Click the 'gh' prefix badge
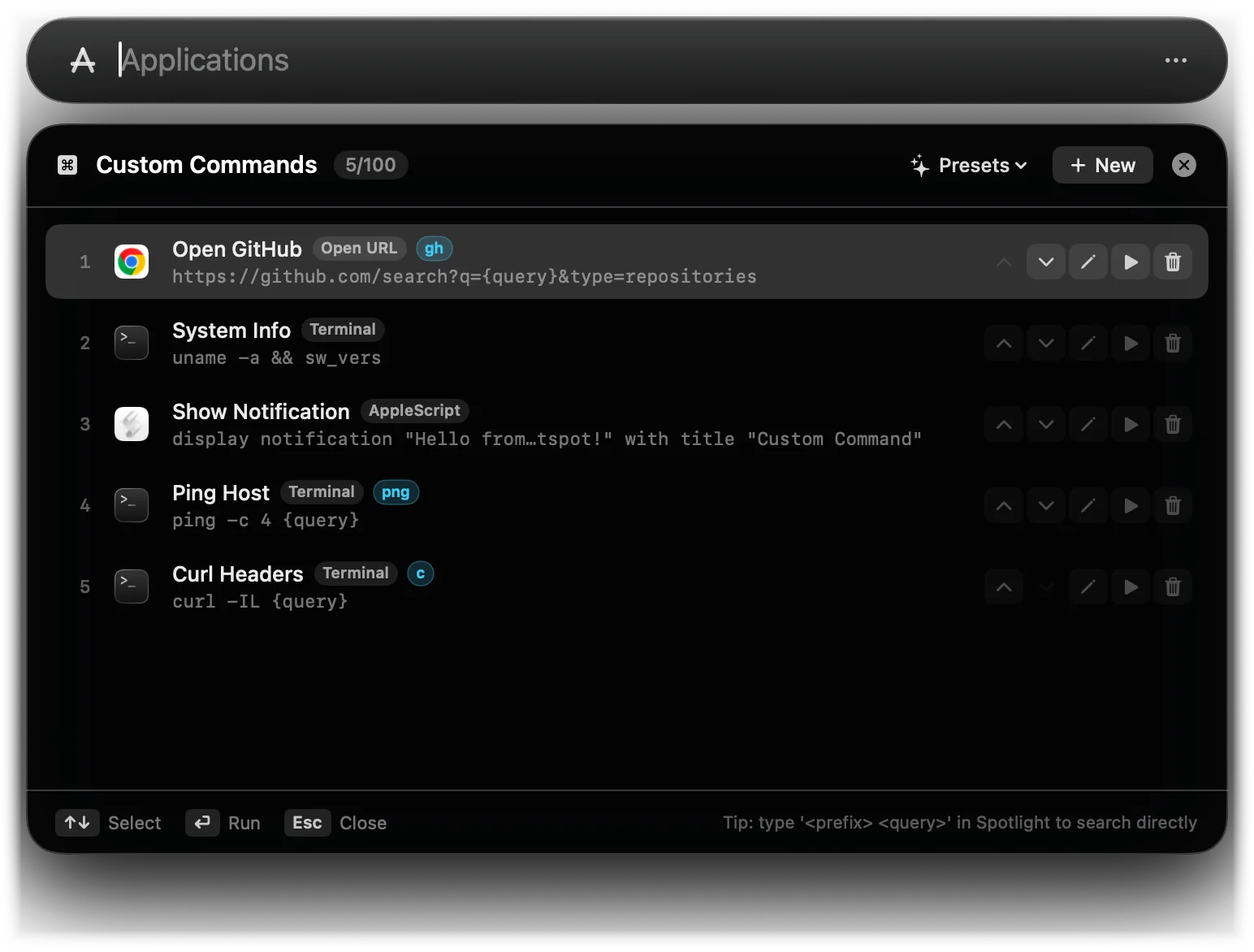This screenshot has height=952, width=1254. 435,249
